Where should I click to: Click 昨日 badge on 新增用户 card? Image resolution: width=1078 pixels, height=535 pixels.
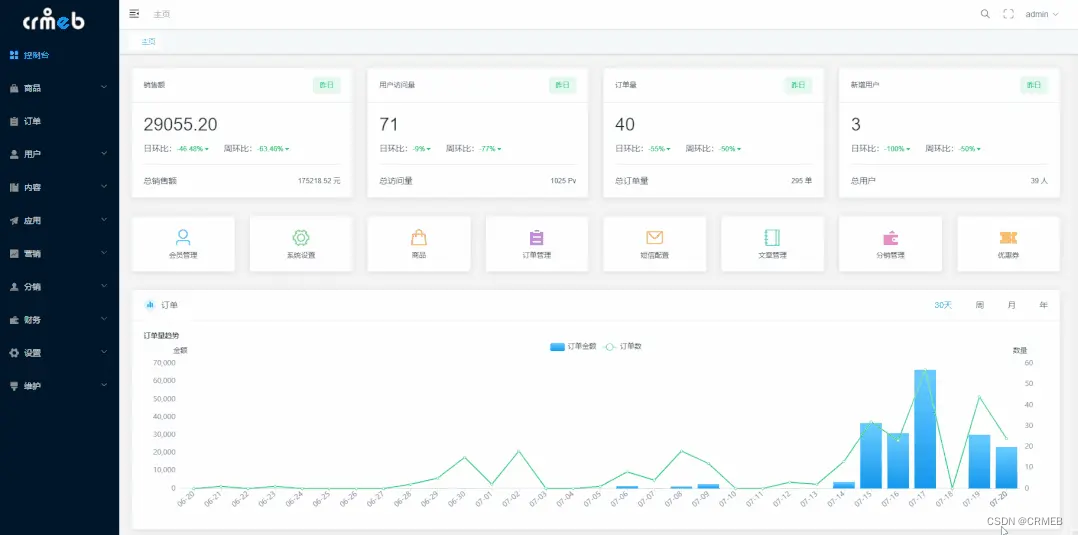tap(1034, 85)
